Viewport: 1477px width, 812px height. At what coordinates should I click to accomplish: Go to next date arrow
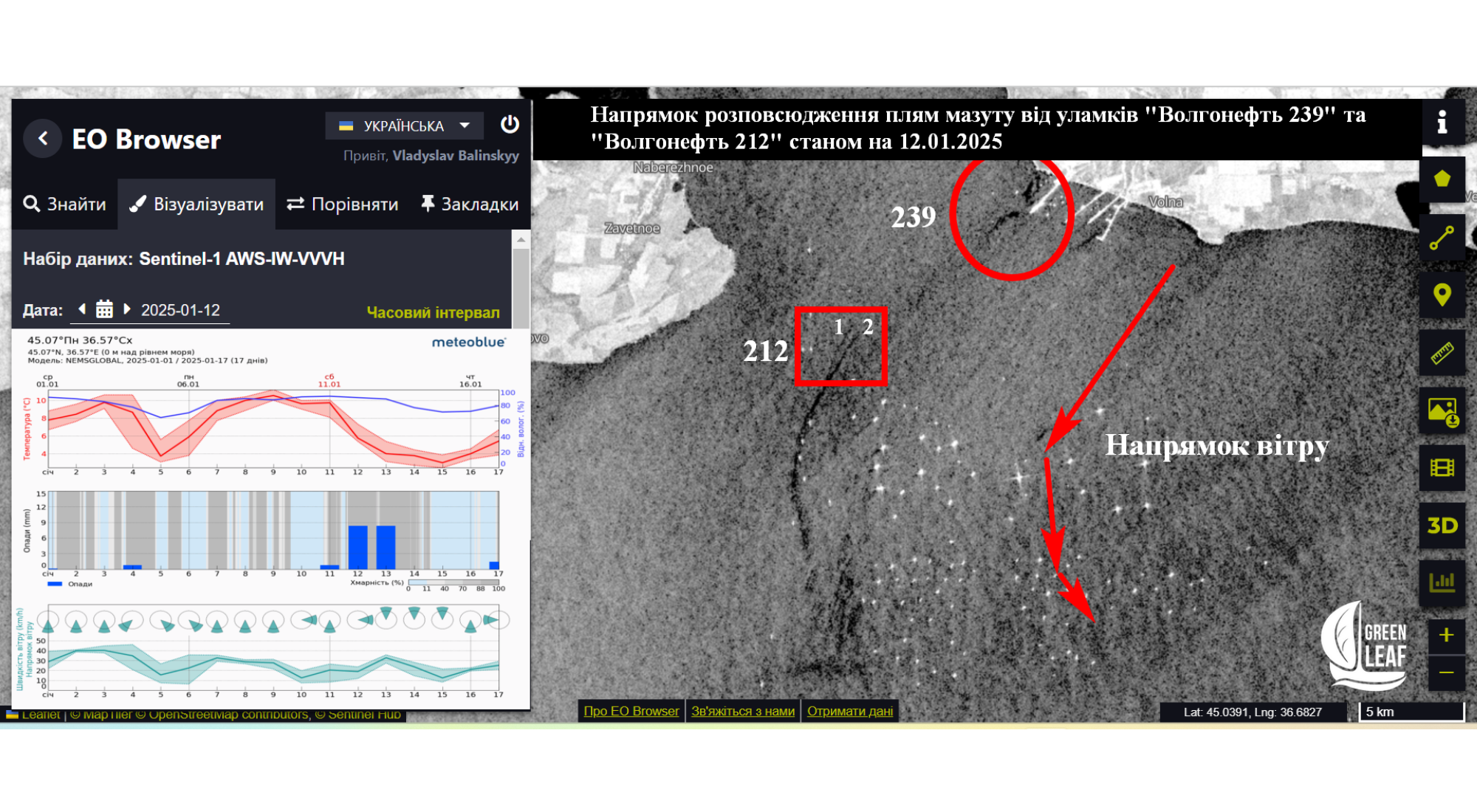coord(127,309)
